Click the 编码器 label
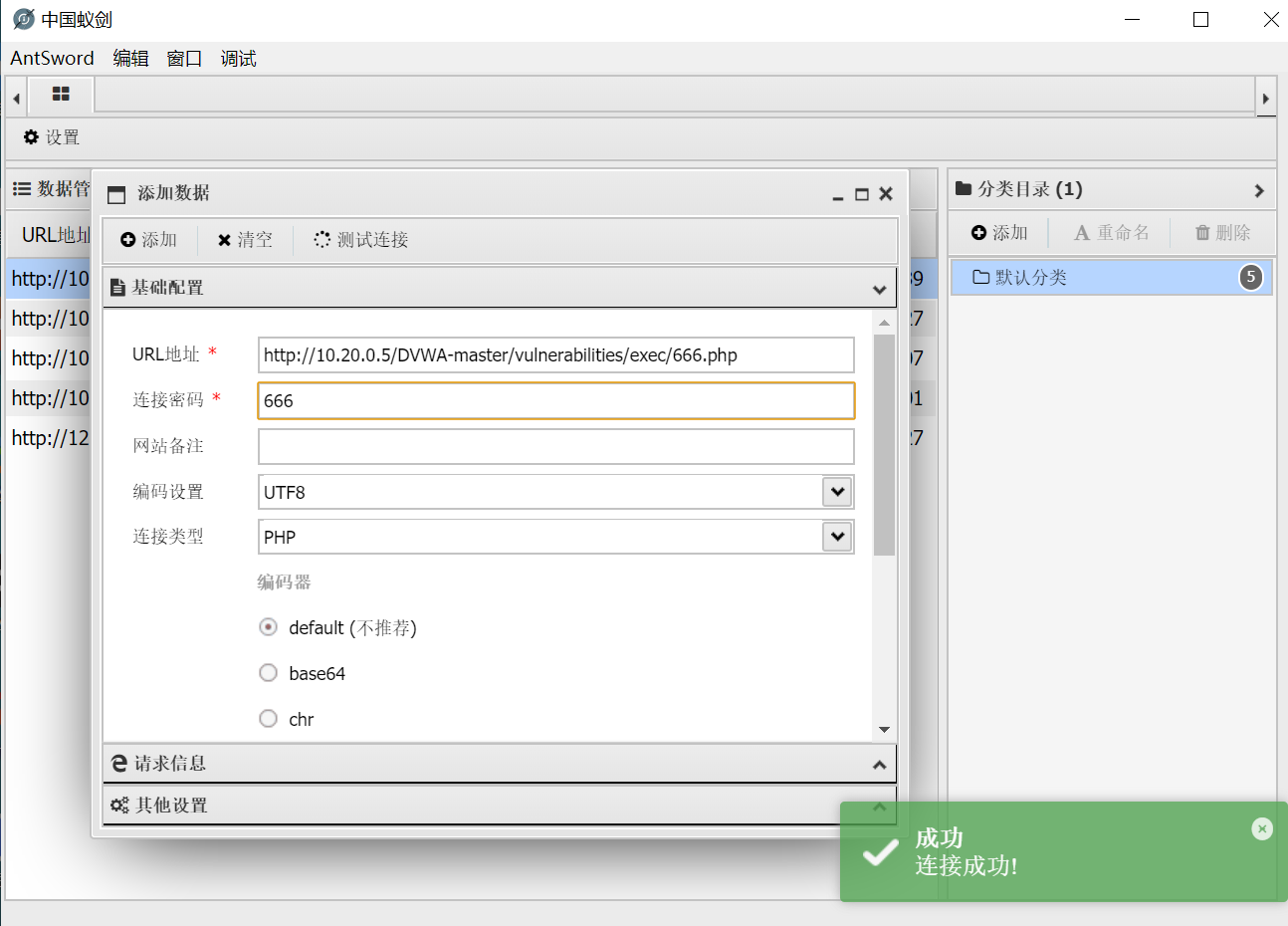Image resolution: width=1288 pixels, height=926 pixels. coord(284,582)
